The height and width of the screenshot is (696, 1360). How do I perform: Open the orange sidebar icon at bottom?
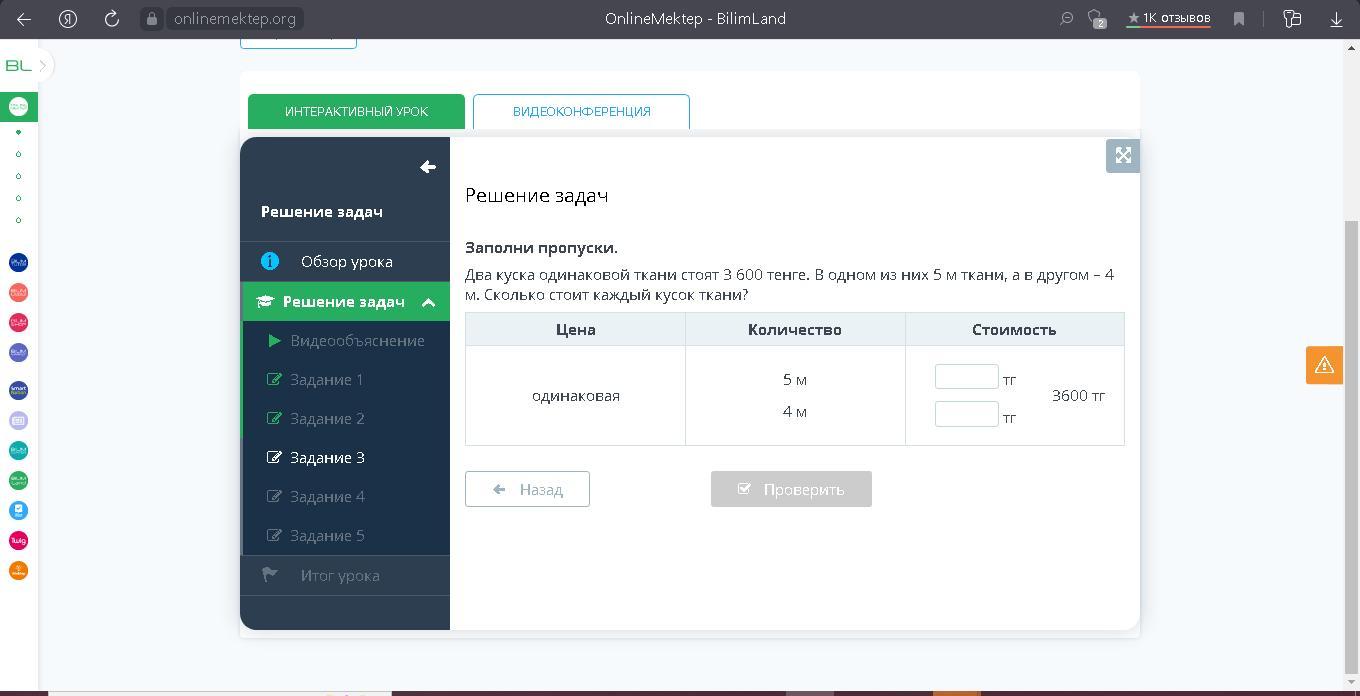(x=18, y=570)
